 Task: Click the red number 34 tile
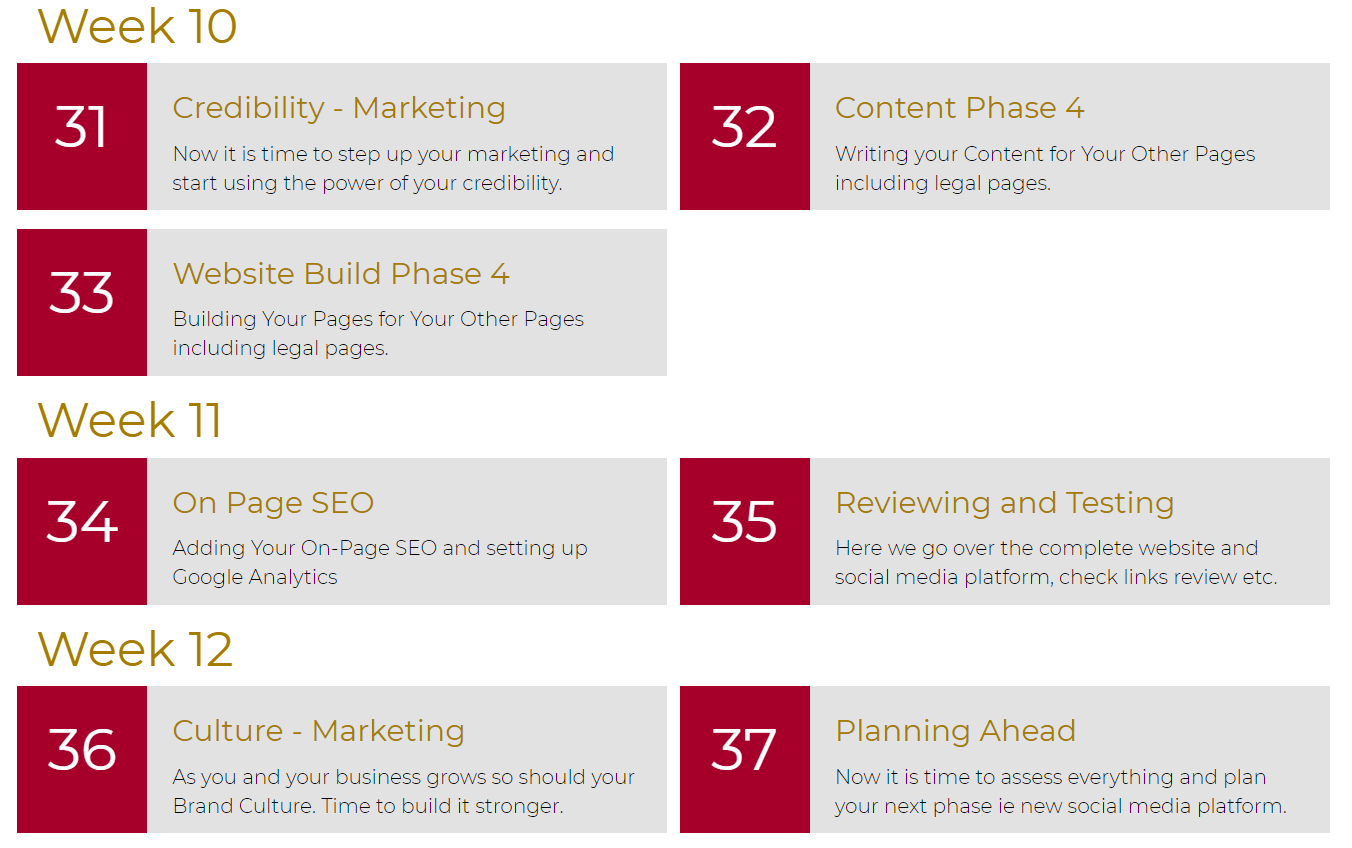(x=82, y=531)
